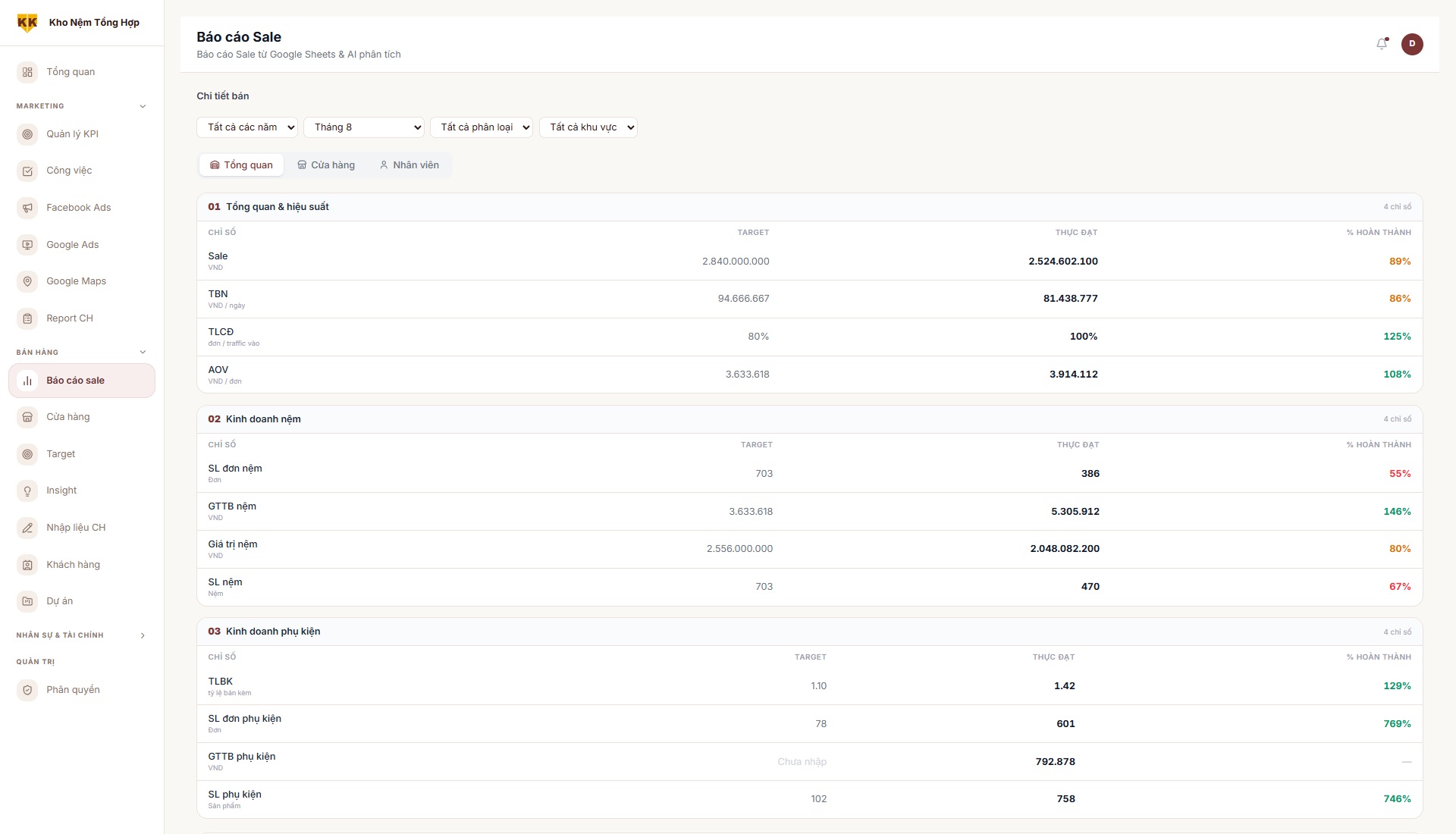The height and width of the screenshot is (834, 1456).
Task: Open the Tất cả khu vực dropdown
Action: [x=588, y=127]
